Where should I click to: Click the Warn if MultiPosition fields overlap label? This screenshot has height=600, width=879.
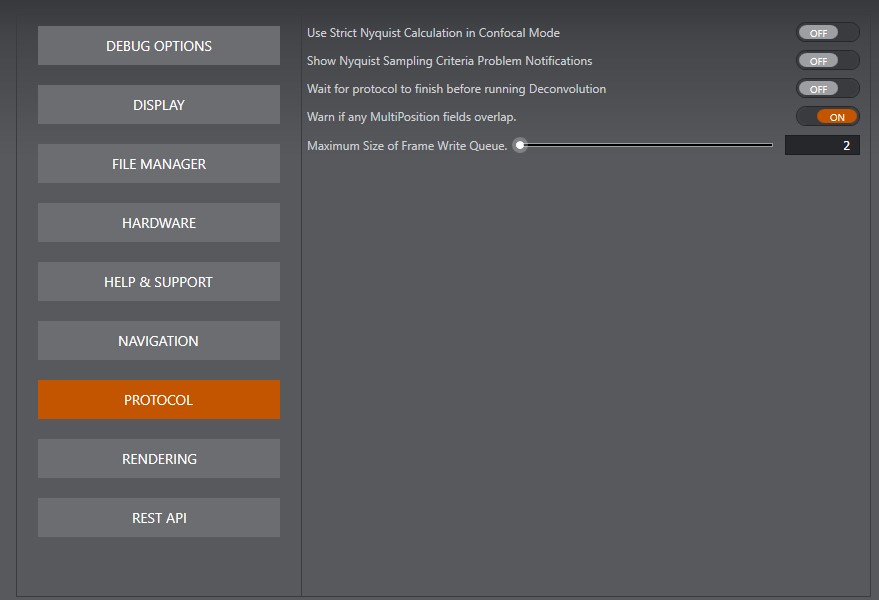pyautogui.click(x=411, y=117)
